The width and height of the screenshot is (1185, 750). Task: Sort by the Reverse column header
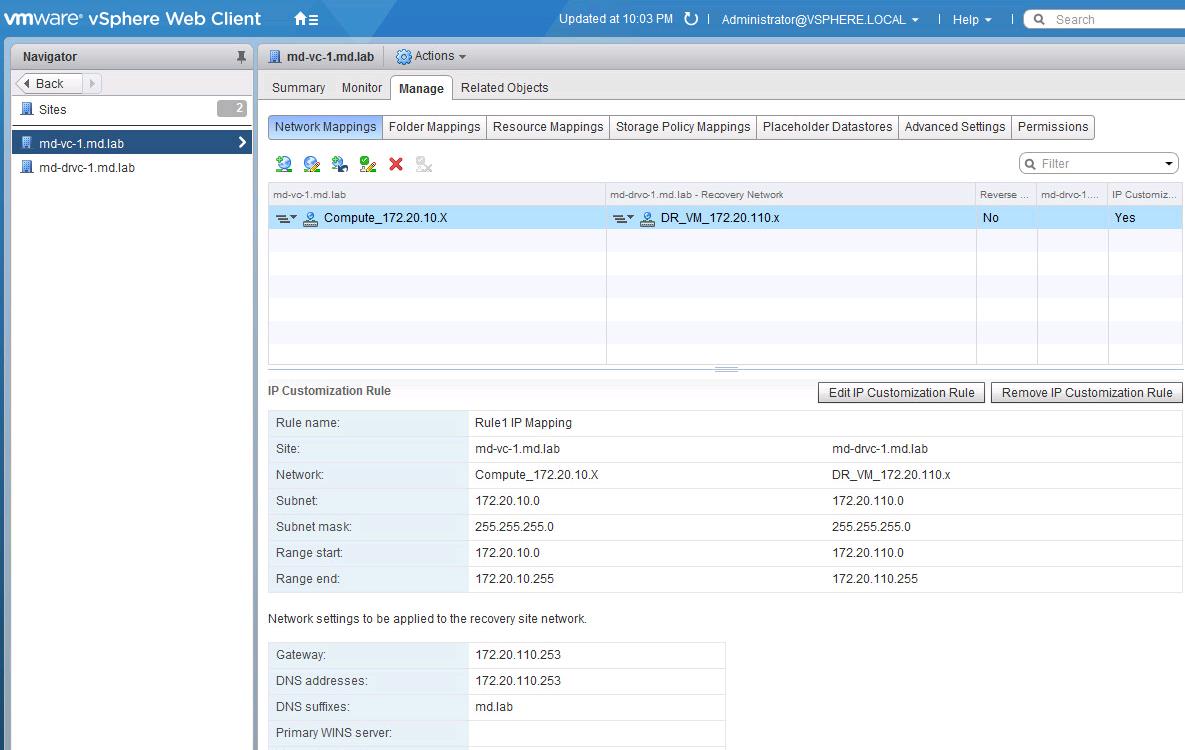tap(1007, 194)
